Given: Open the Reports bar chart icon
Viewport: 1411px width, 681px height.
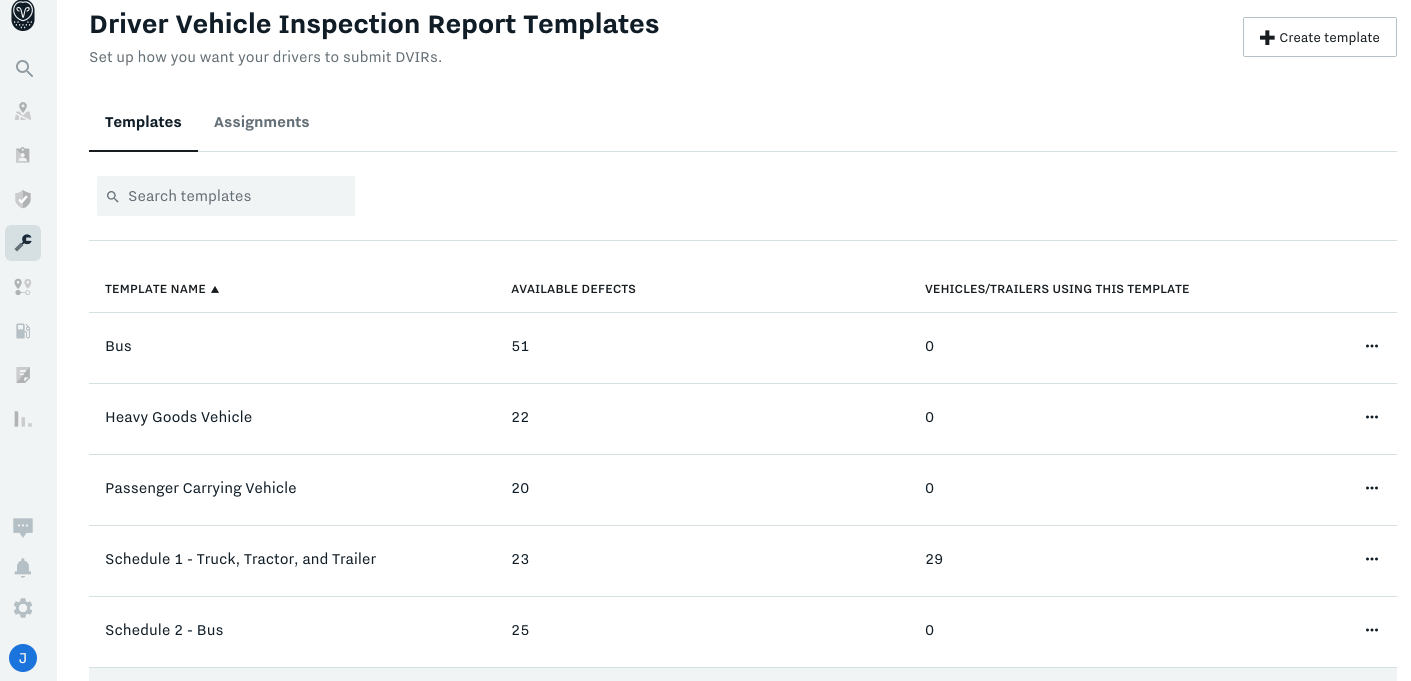Looking at the screenshot, I should 23,419.
